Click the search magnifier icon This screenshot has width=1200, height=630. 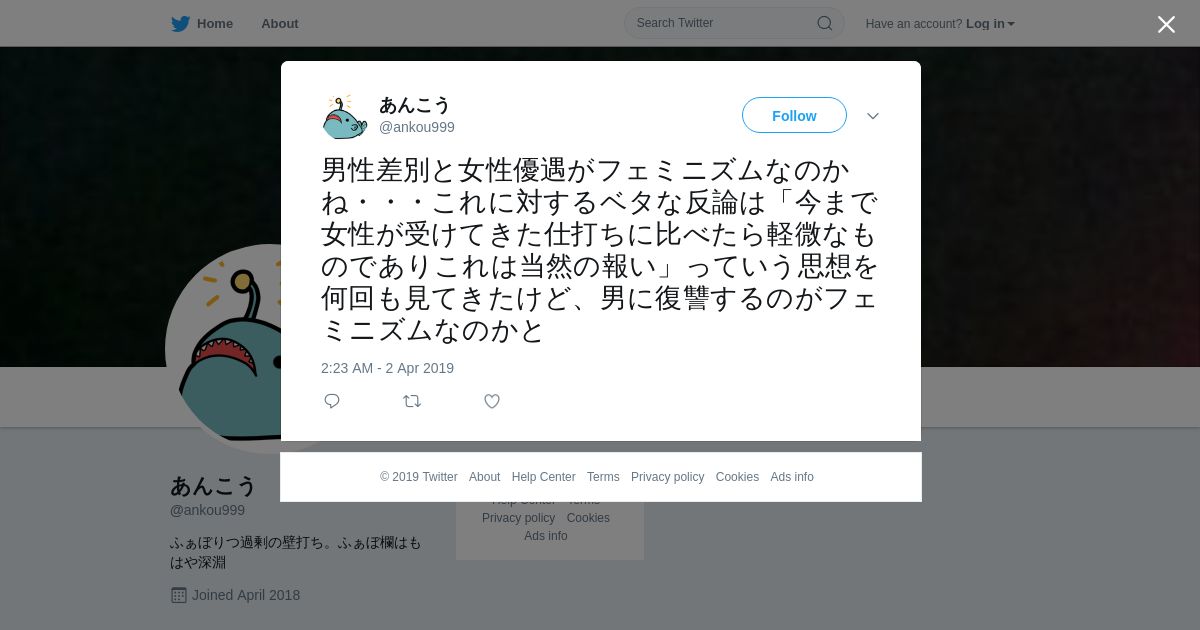(825, 23)
